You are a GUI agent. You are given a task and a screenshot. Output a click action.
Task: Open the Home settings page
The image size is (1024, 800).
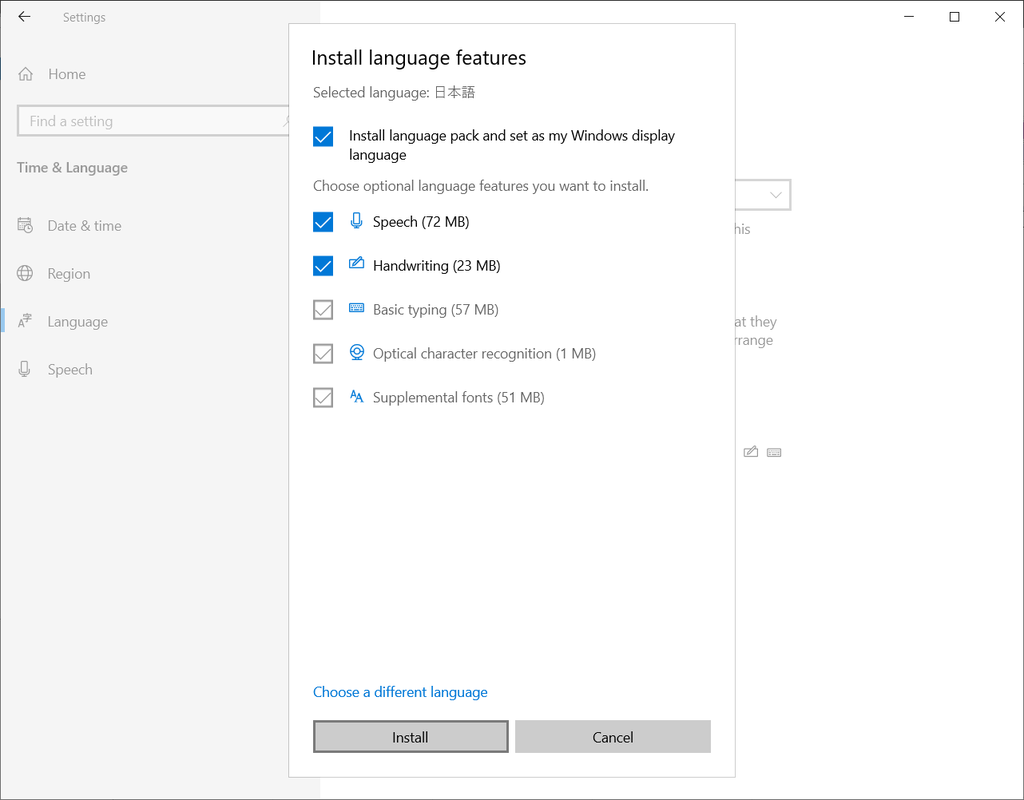67,74
